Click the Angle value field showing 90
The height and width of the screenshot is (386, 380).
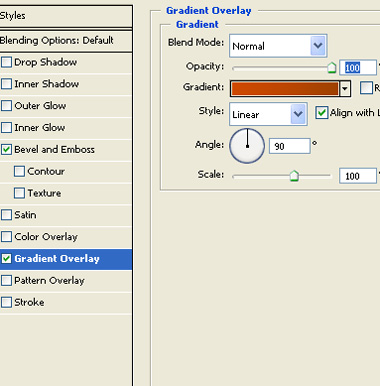click(x=290, y=146)
